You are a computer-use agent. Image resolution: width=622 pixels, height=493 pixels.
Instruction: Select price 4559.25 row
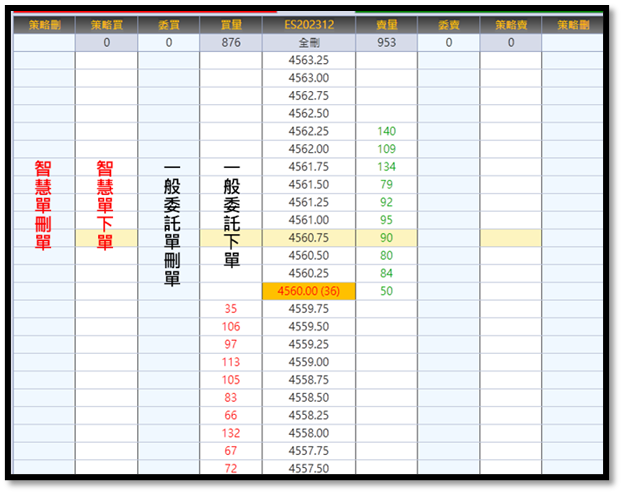(309, 344)
